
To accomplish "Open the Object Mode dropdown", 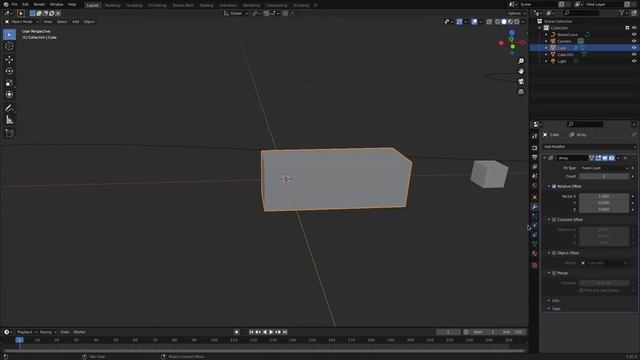I will pos(21,22).
